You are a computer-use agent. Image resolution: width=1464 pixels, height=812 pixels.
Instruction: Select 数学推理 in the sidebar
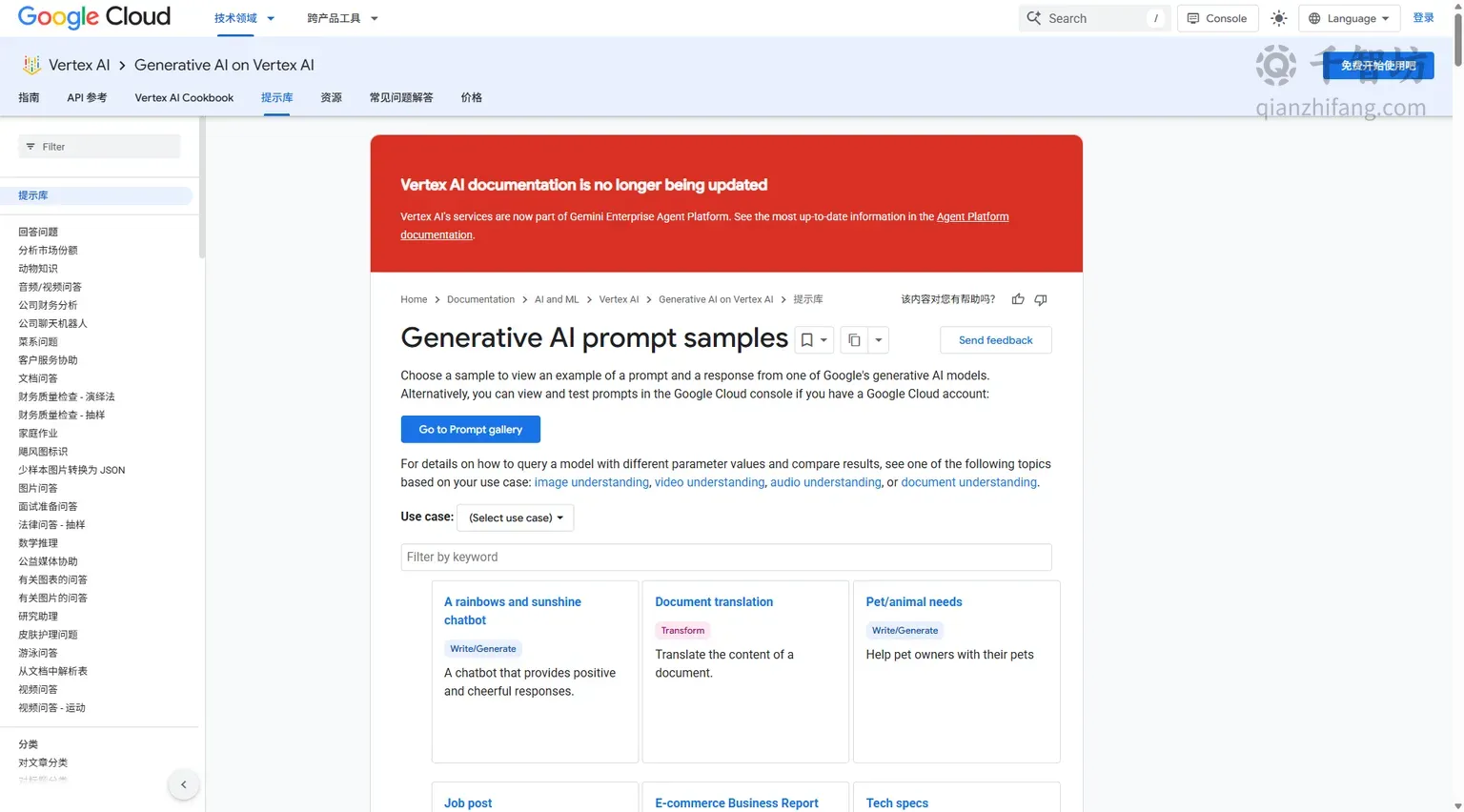[x=38, y=543]
